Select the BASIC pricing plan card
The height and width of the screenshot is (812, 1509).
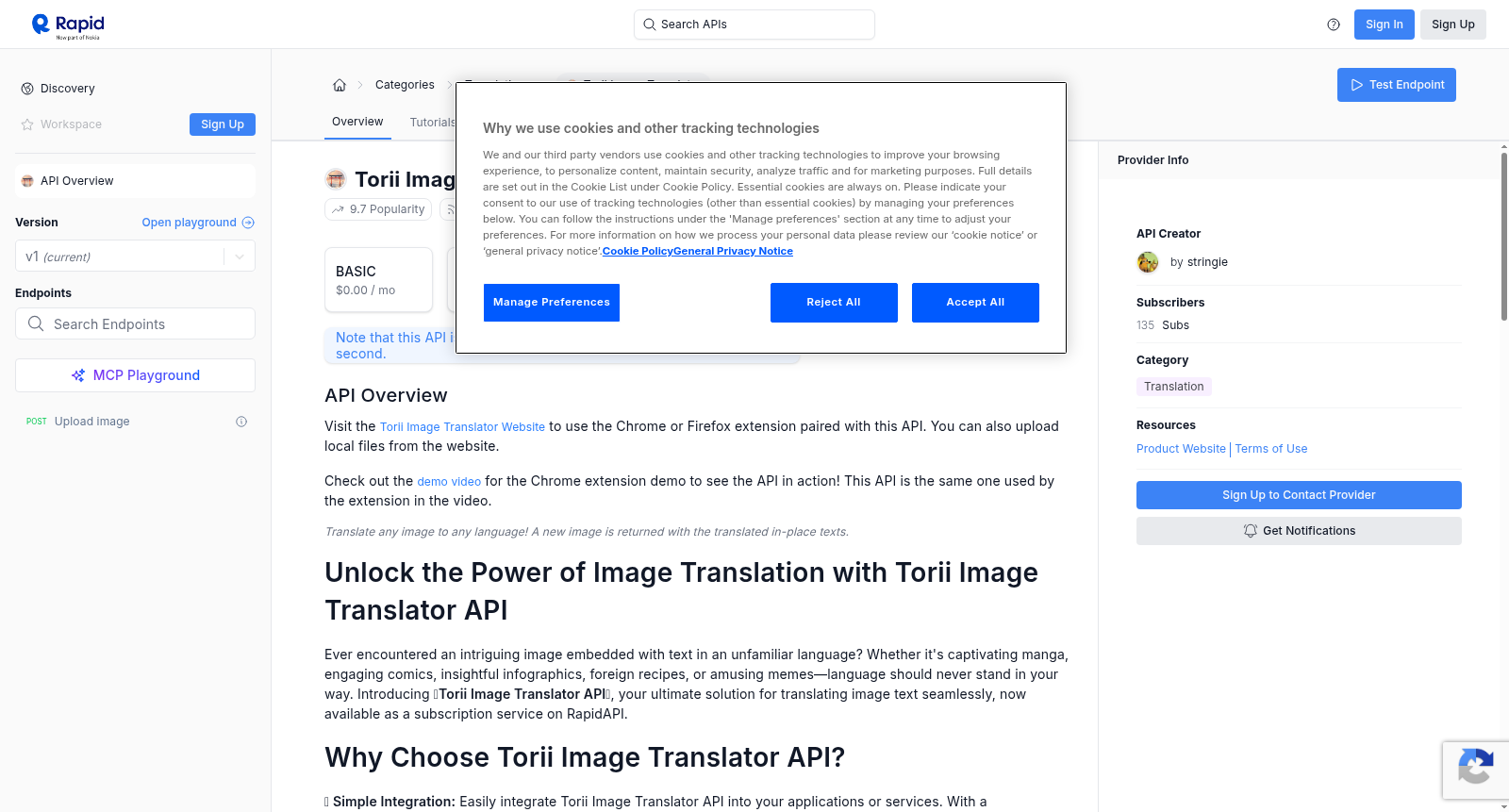coord(378,280)
